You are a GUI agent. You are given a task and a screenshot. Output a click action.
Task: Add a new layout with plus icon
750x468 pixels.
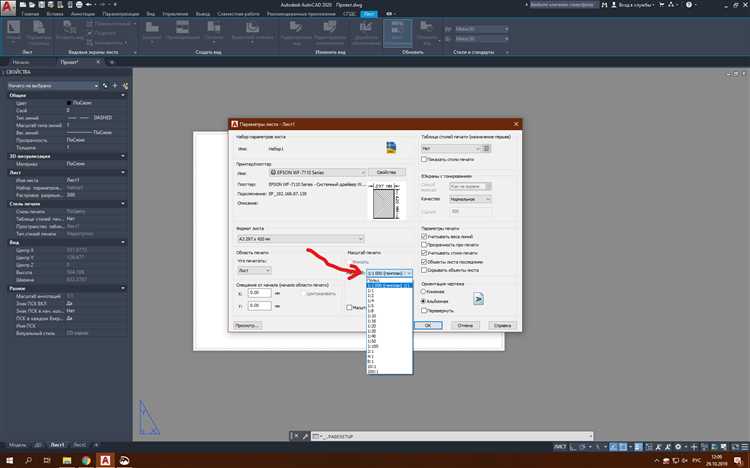pos(96,445)
